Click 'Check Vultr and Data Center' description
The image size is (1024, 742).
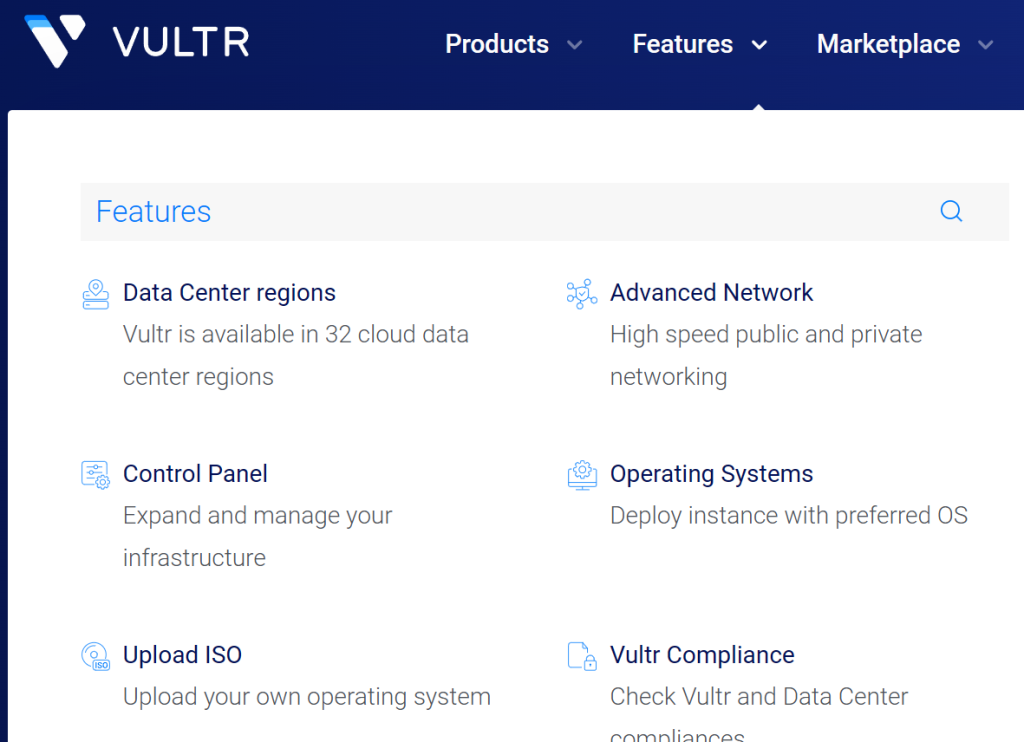[x=759, y=696]
